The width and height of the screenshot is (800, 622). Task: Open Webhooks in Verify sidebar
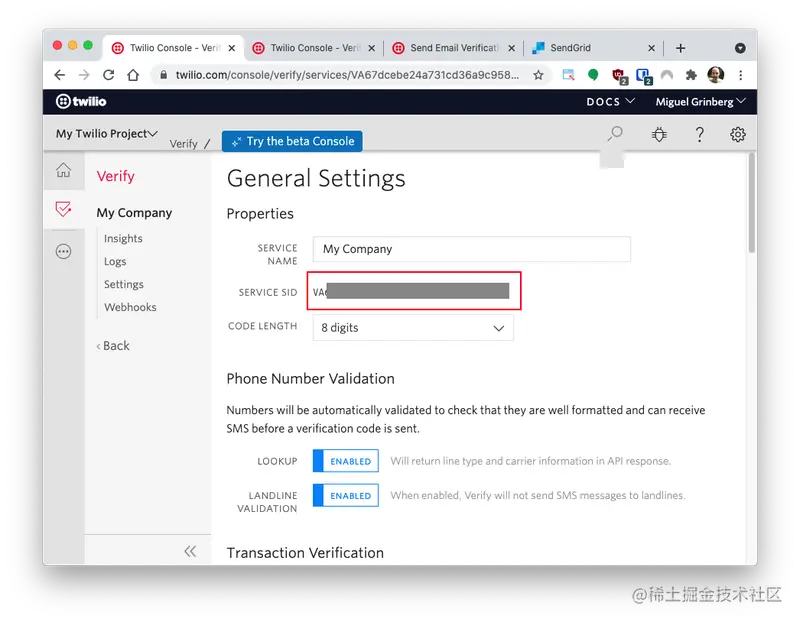[130, 307]
